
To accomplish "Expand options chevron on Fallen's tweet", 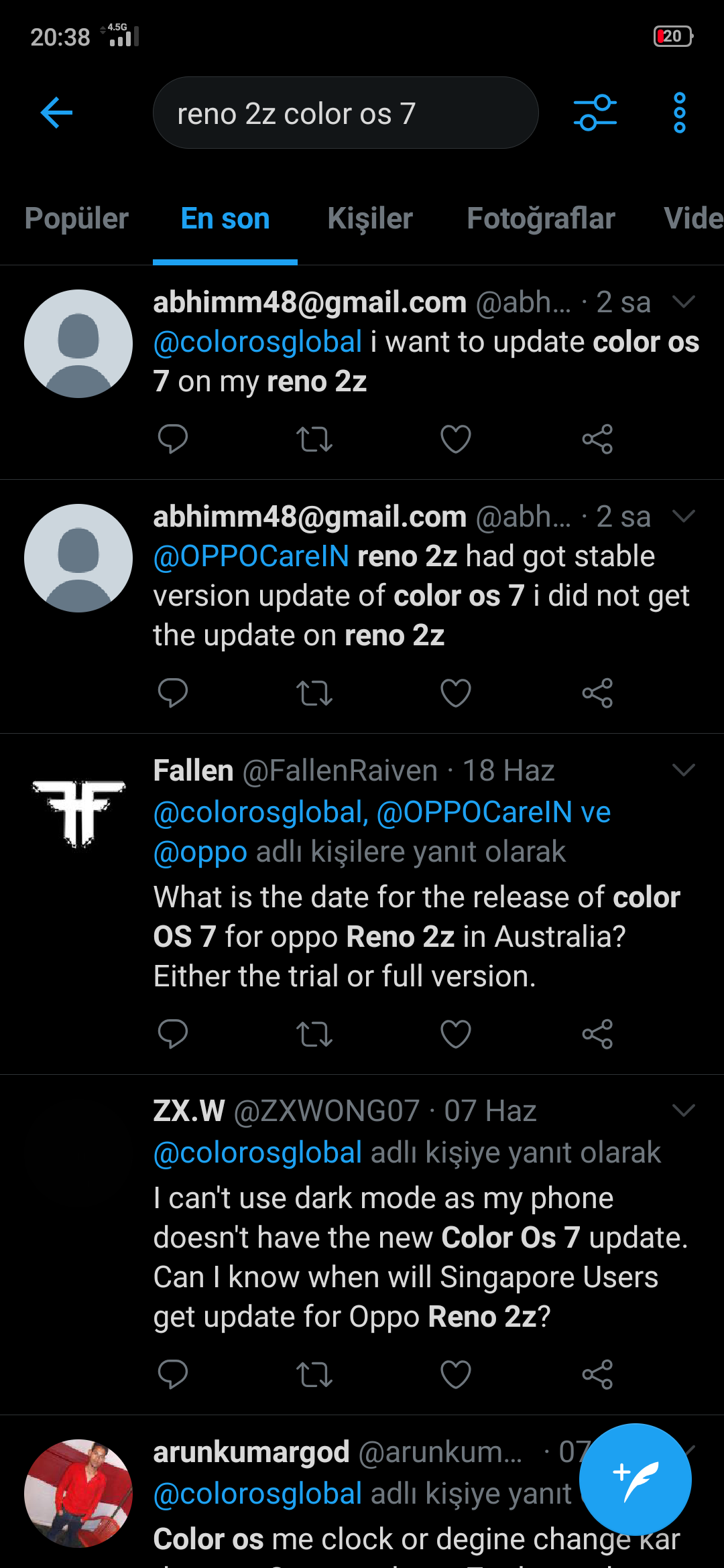I will coord(683,771).
